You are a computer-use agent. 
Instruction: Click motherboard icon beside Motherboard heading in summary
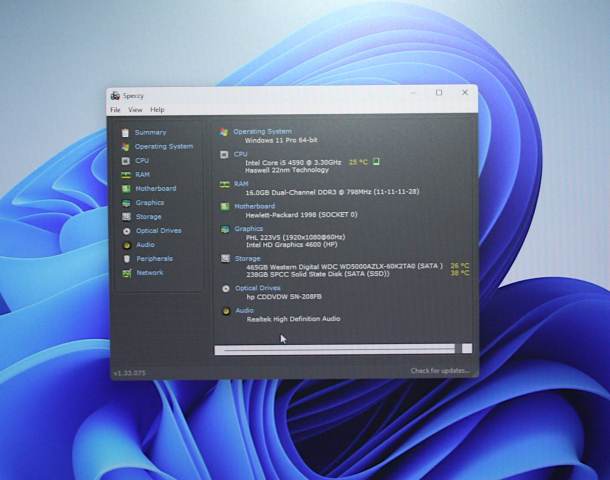225,207
